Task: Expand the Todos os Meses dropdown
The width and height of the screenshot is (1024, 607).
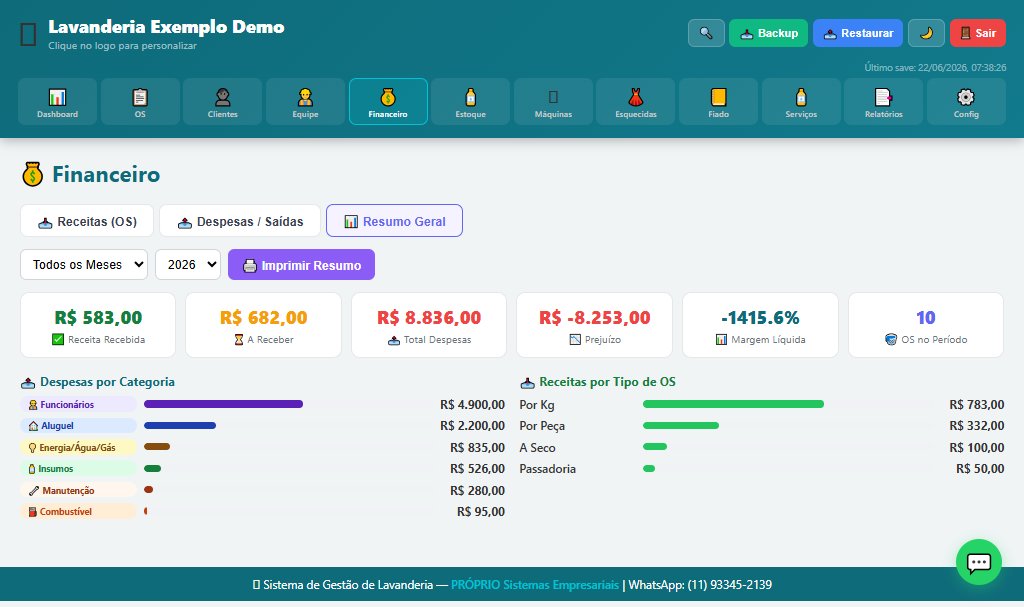Action: point(84,265)
